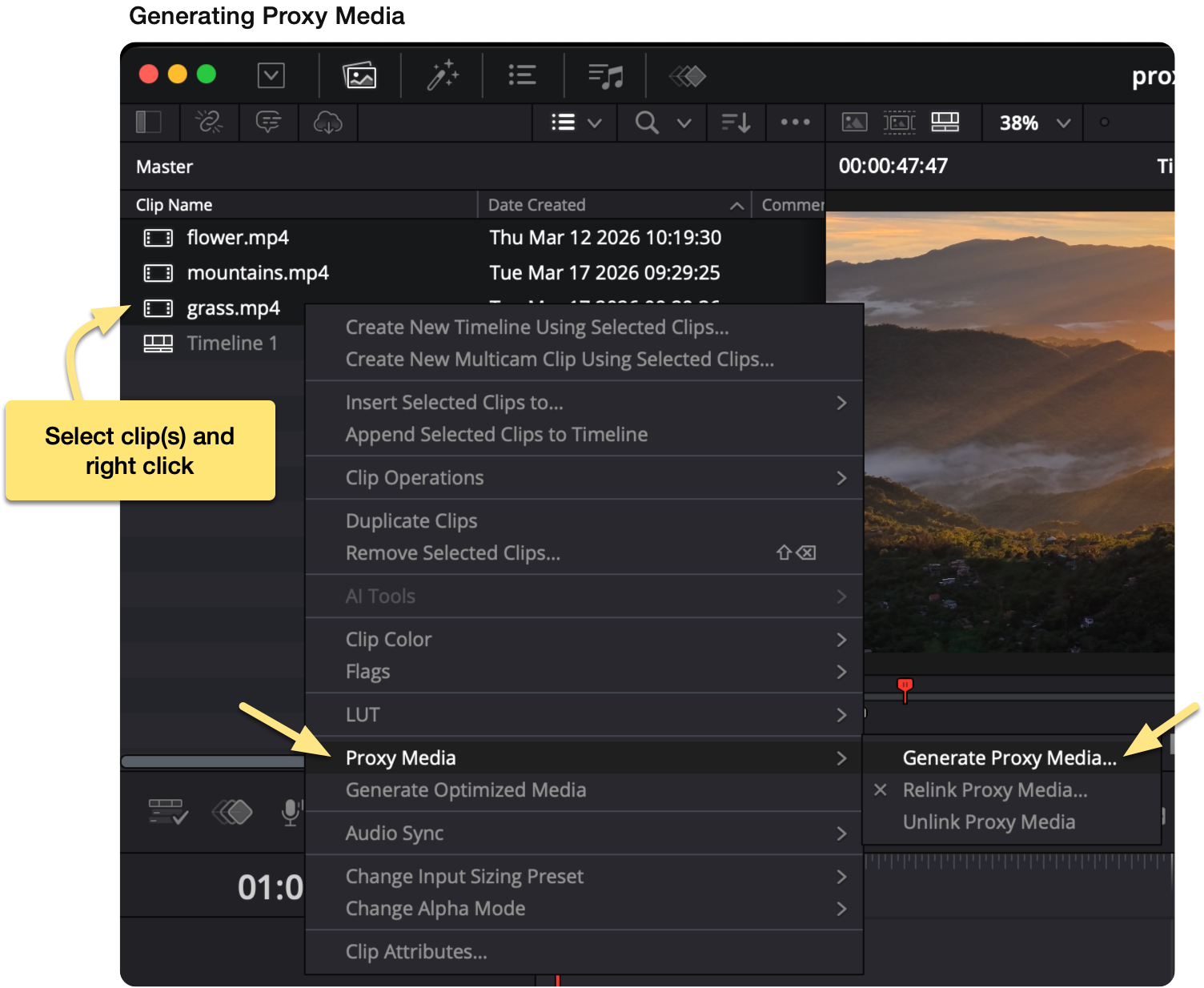The image size is (1204, 988).
Task: Click the magnifying glass search icon
Action: click(x=646, y=122)
